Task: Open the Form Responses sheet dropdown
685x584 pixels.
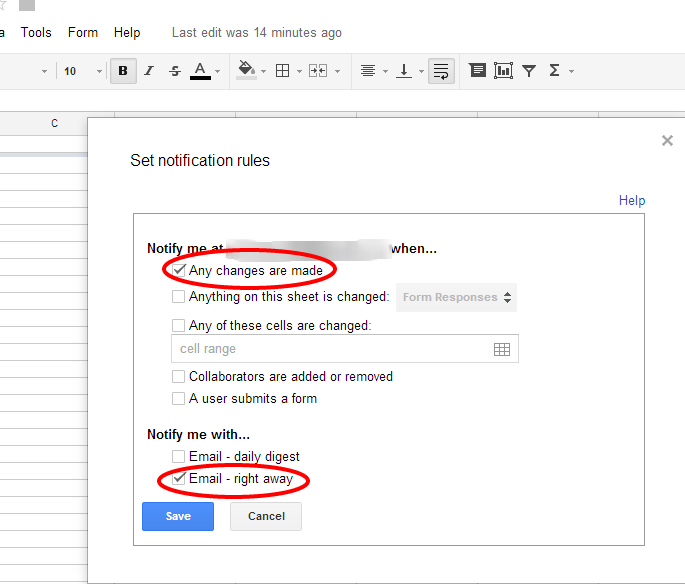Action: click(457, 297)
